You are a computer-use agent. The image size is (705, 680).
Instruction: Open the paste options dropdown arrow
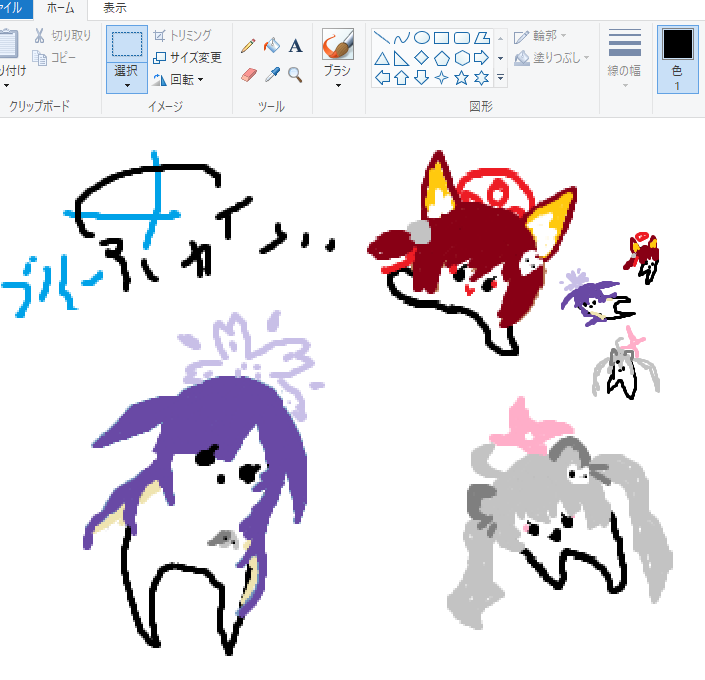click(x=6, y=85)
